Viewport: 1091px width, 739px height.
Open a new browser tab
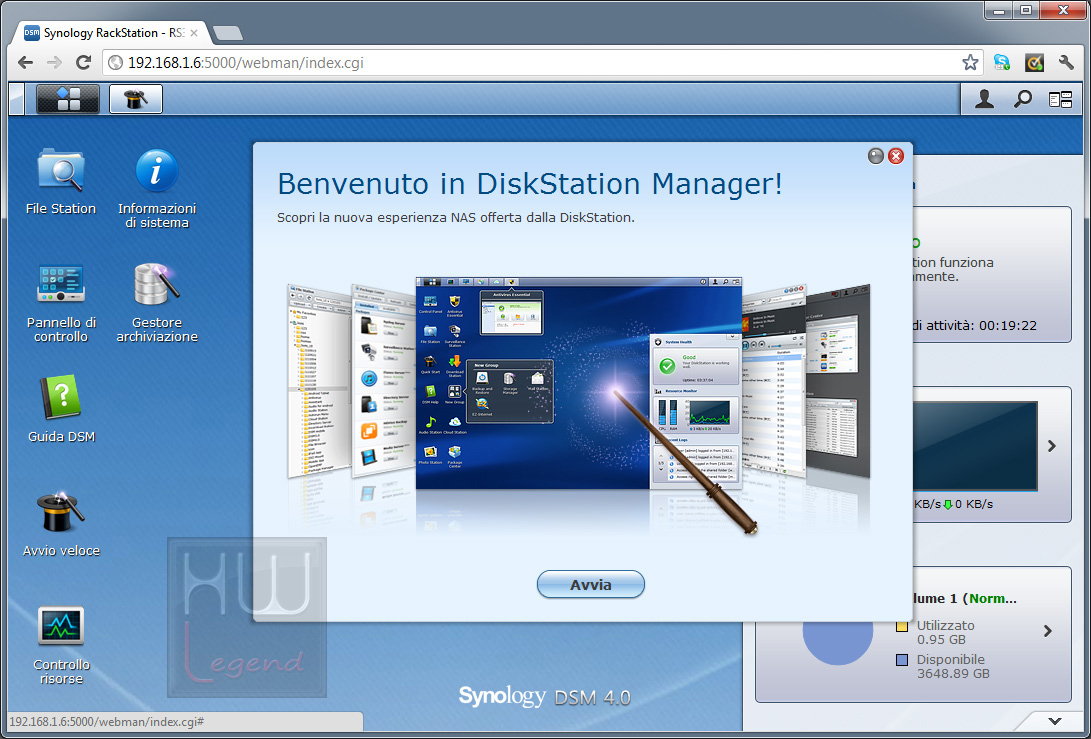228,33
